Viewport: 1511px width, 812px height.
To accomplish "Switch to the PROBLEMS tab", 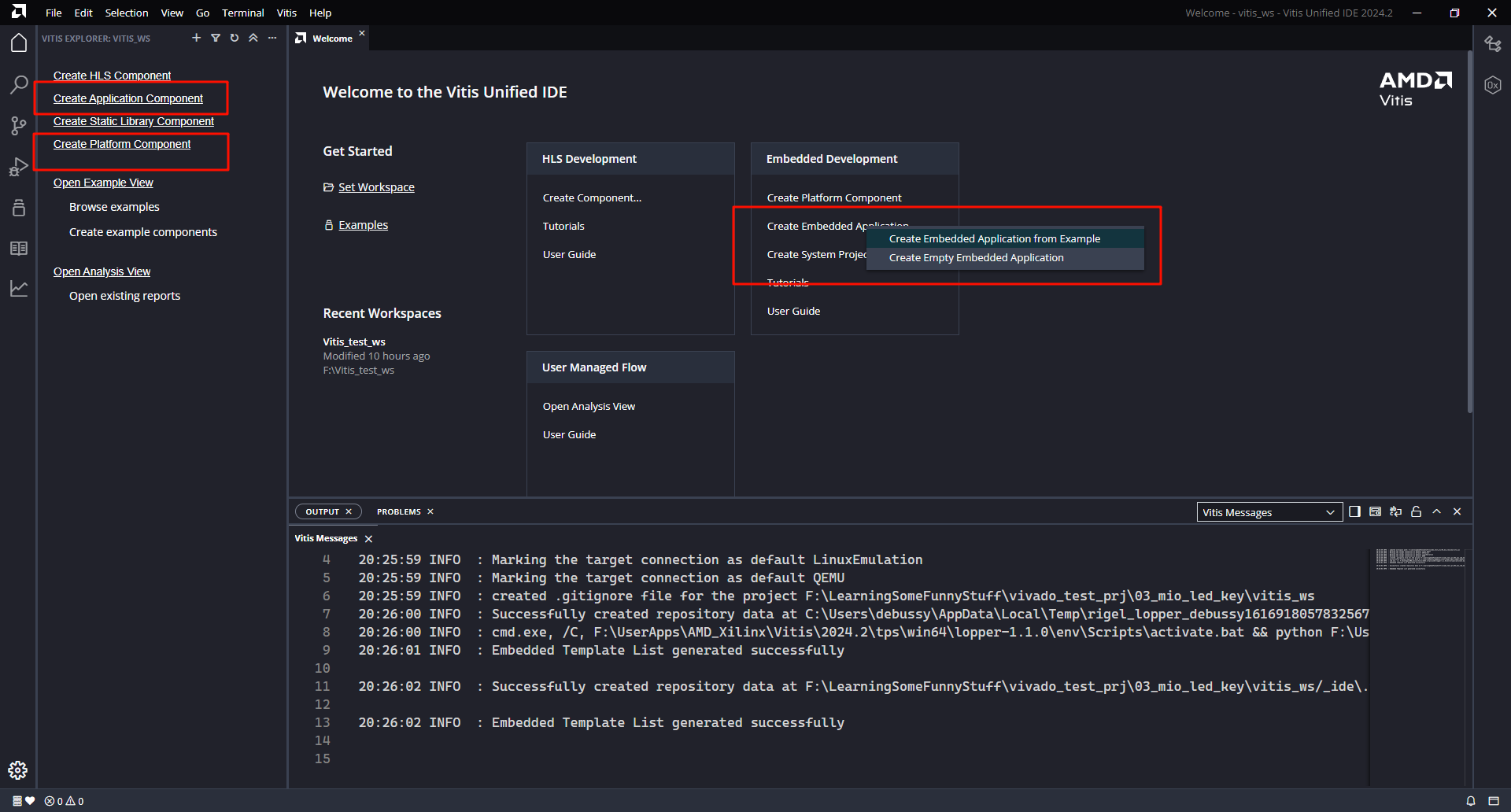I will [x=398, y=511].
